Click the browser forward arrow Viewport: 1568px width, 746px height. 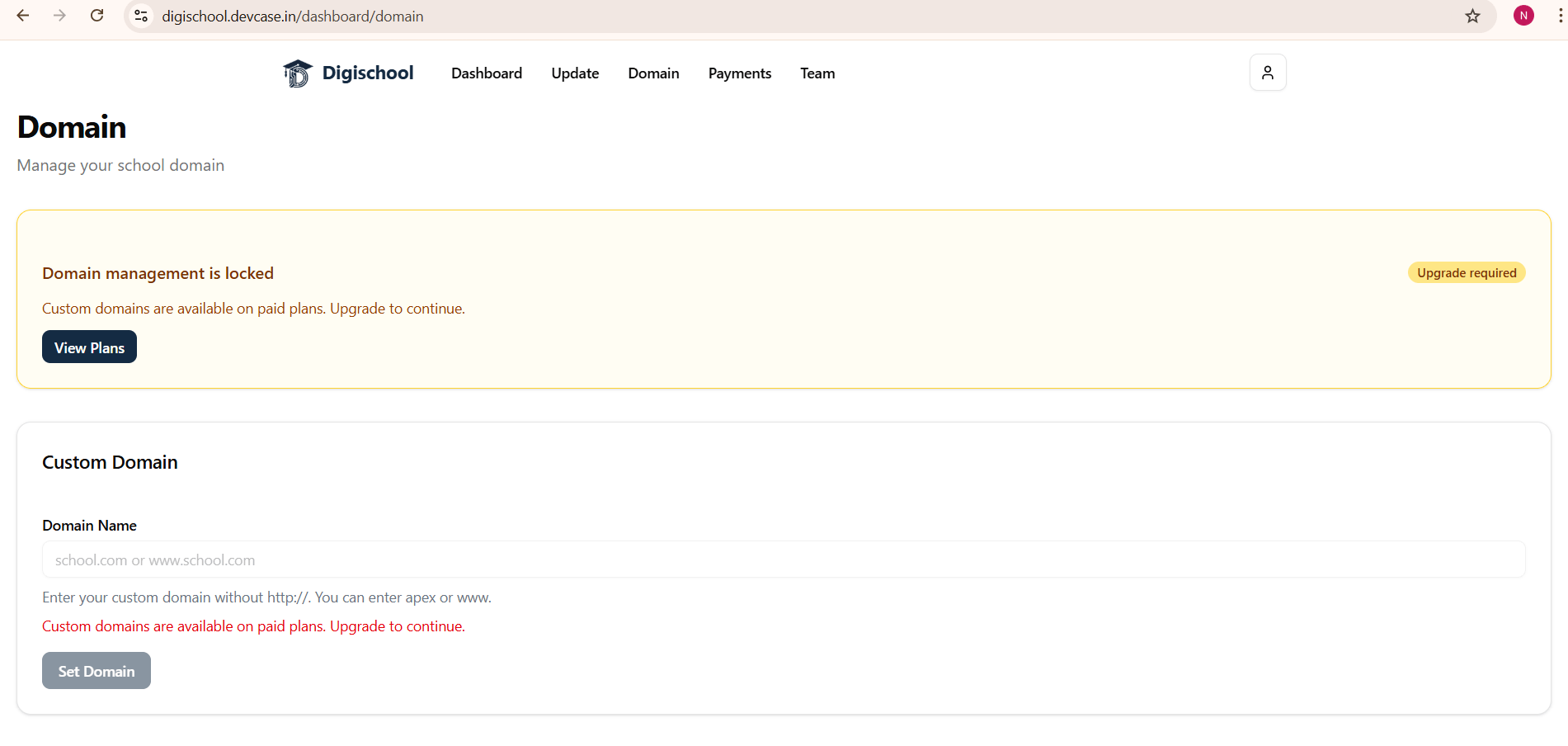pos(59,15)
